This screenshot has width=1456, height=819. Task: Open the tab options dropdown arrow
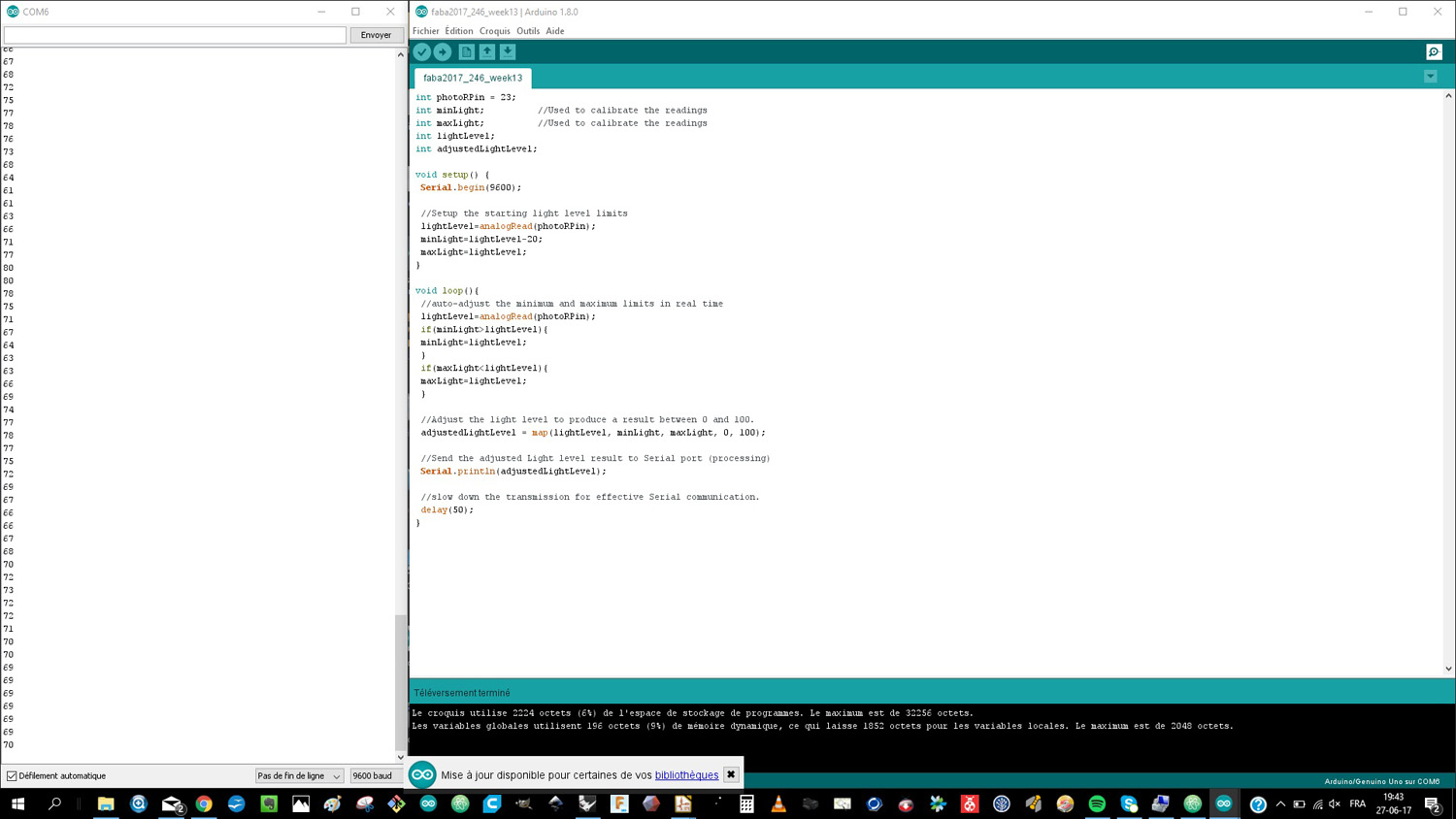click(x=1431, y=77)
